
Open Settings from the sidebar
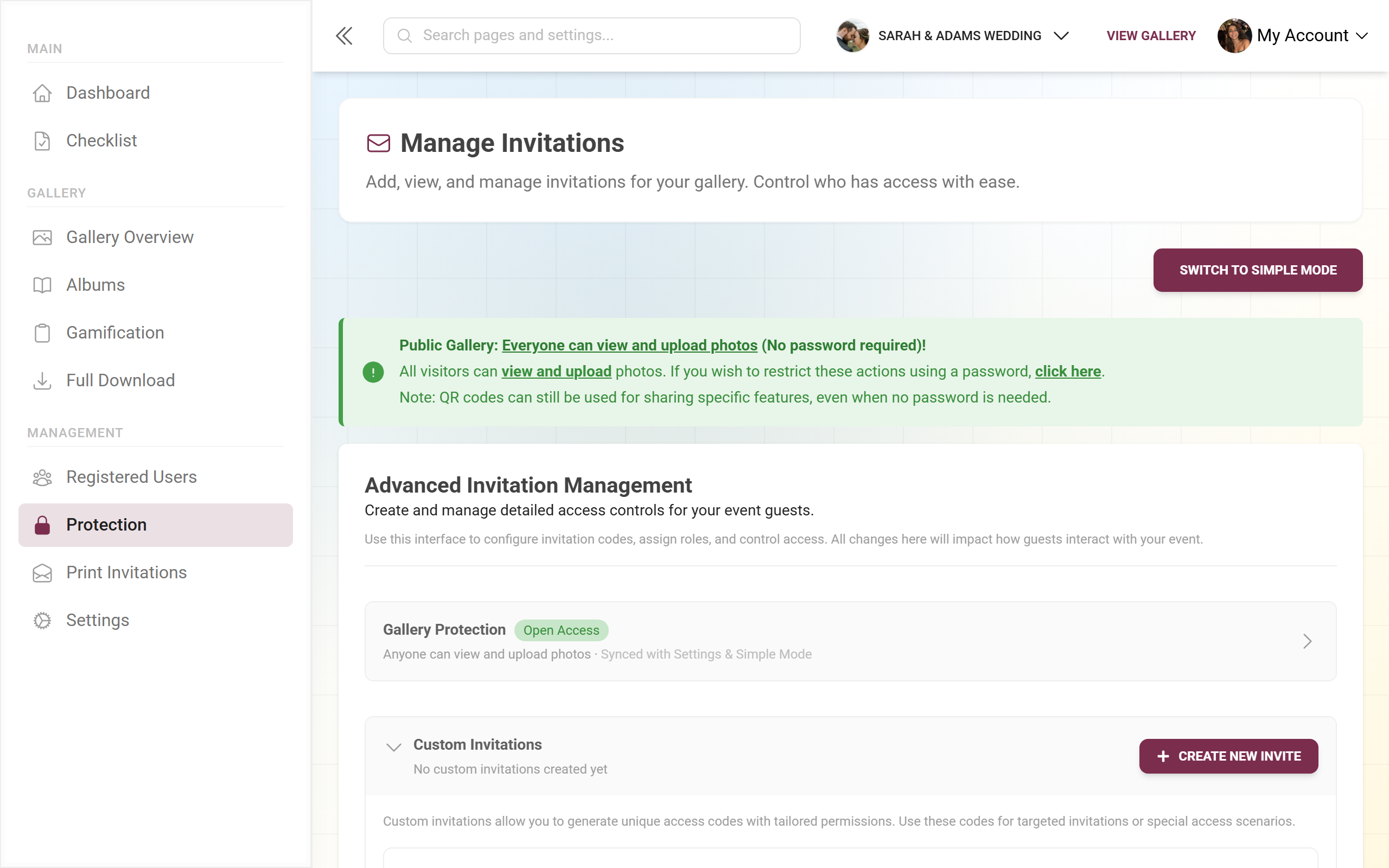(x=156, y=621)
